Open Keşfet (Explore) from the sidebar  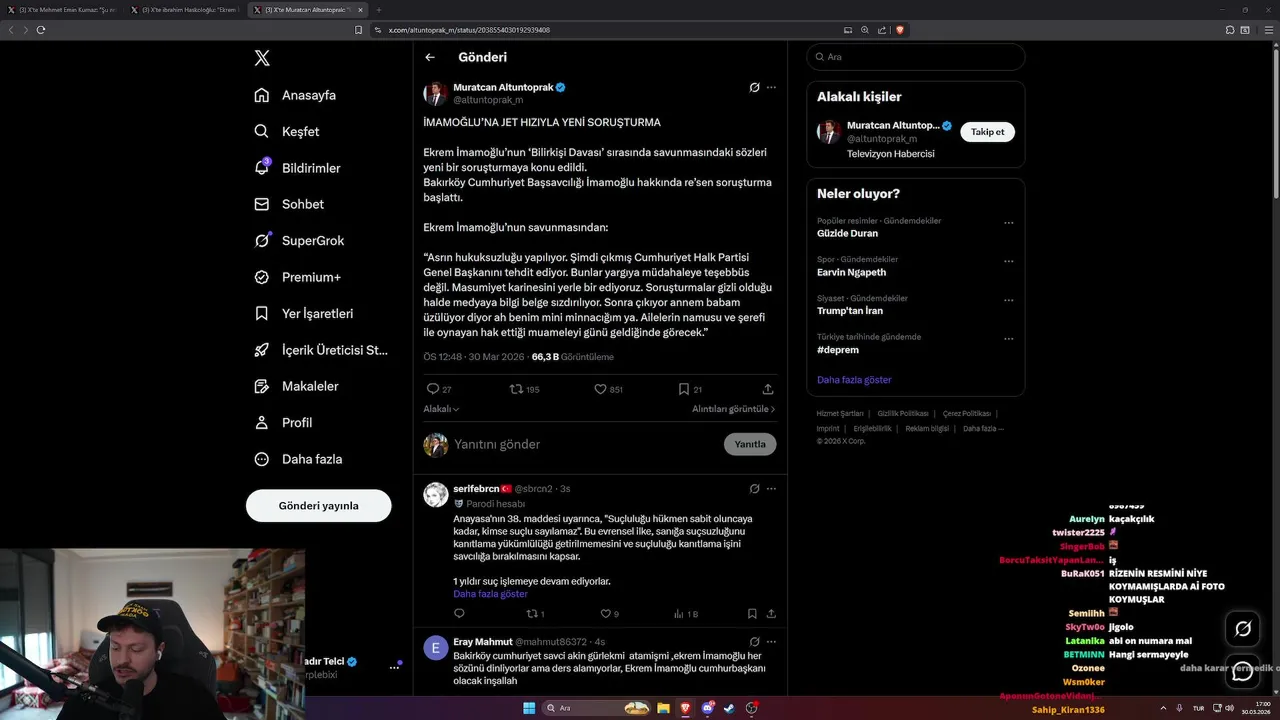[x=286, y=131]
